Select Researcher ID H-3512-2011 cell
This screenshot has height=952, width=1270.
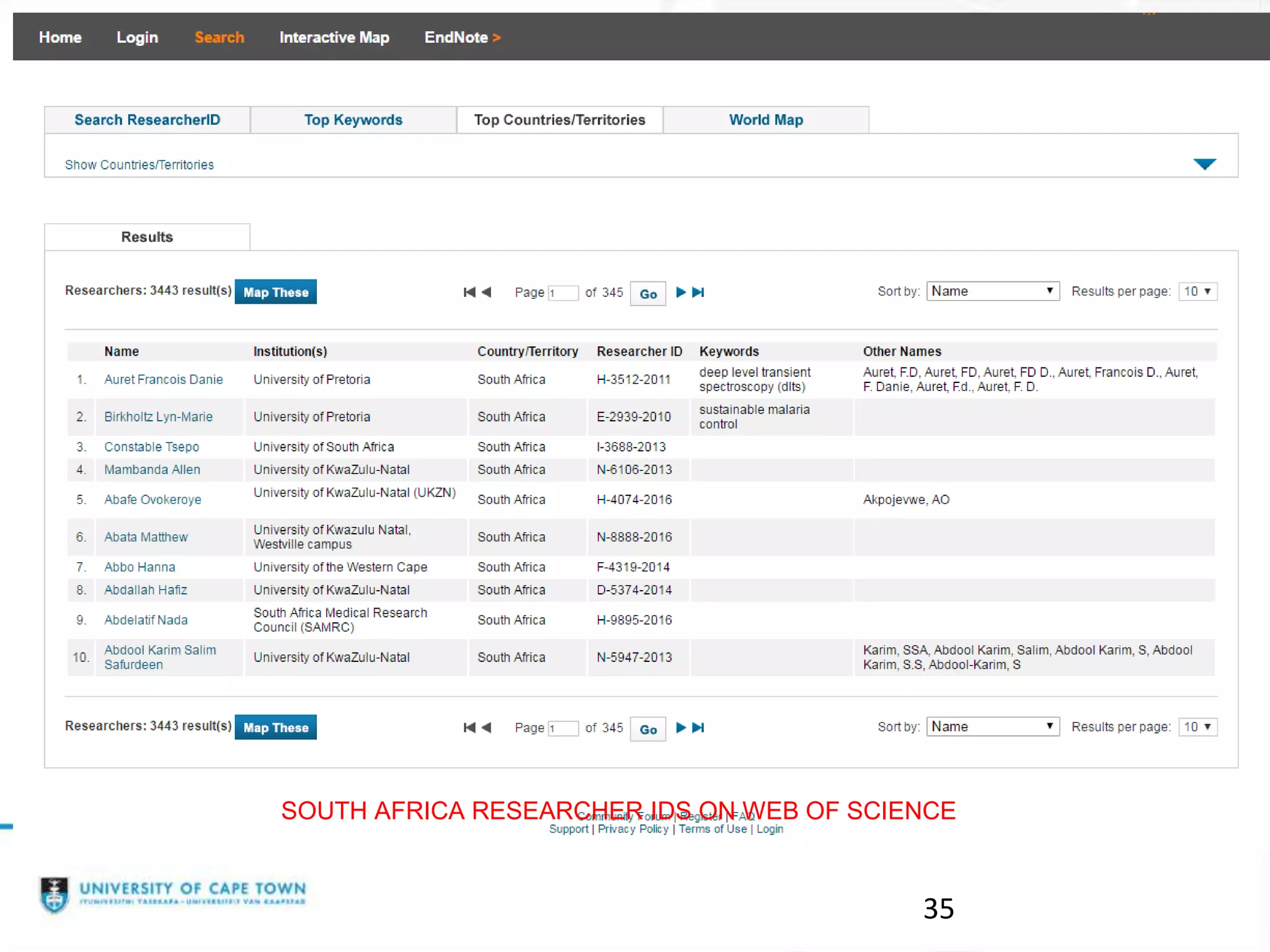pos(634,379)
